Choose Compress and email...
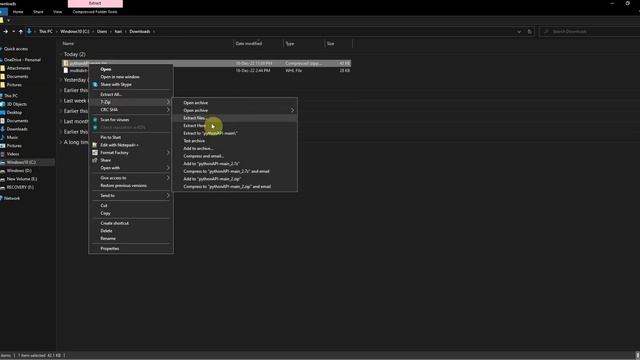The height and width of the screenshot is (360, 640). click(235, 156)
